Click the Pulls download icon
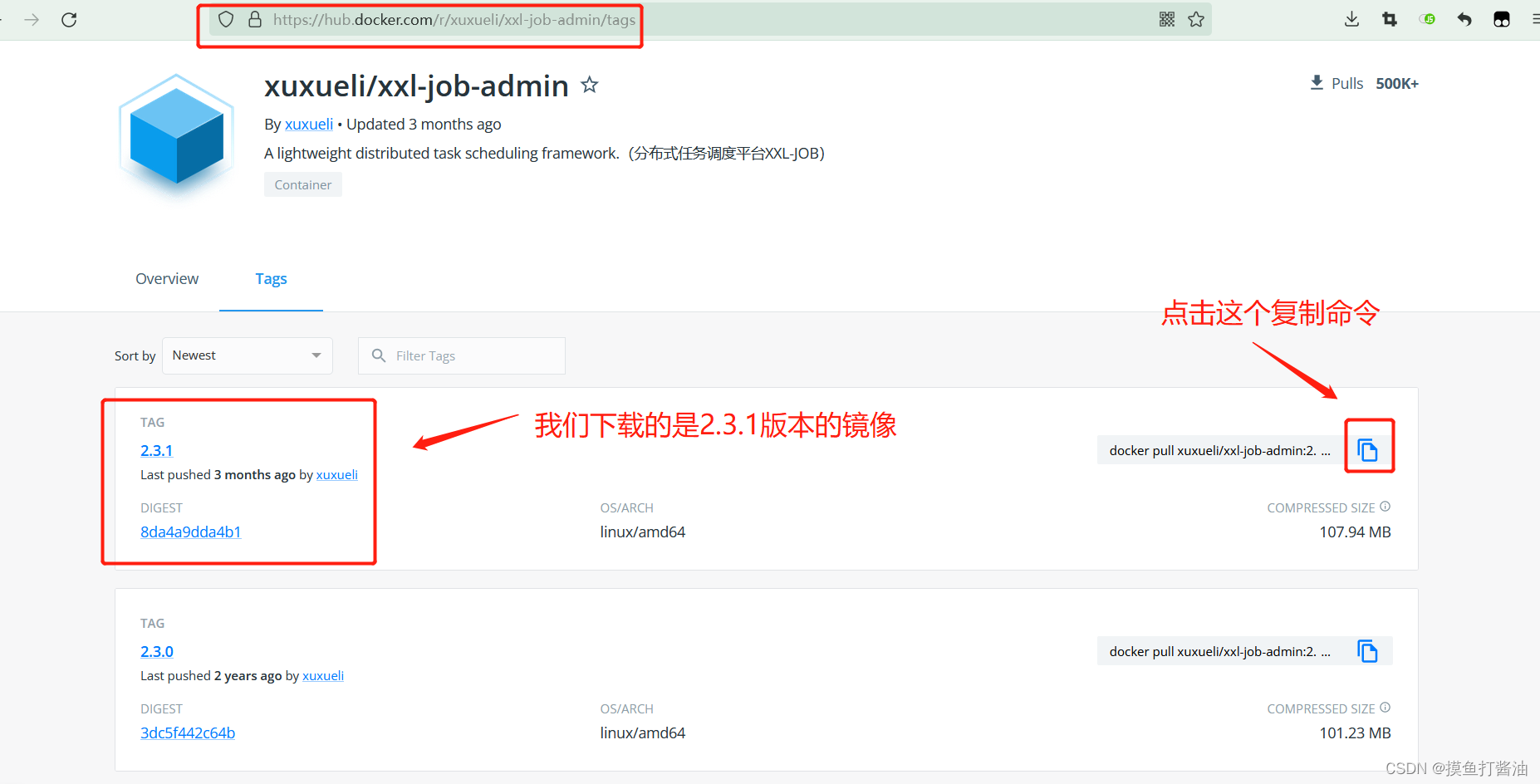1540x784 pixels. (x=1317, y=83)
